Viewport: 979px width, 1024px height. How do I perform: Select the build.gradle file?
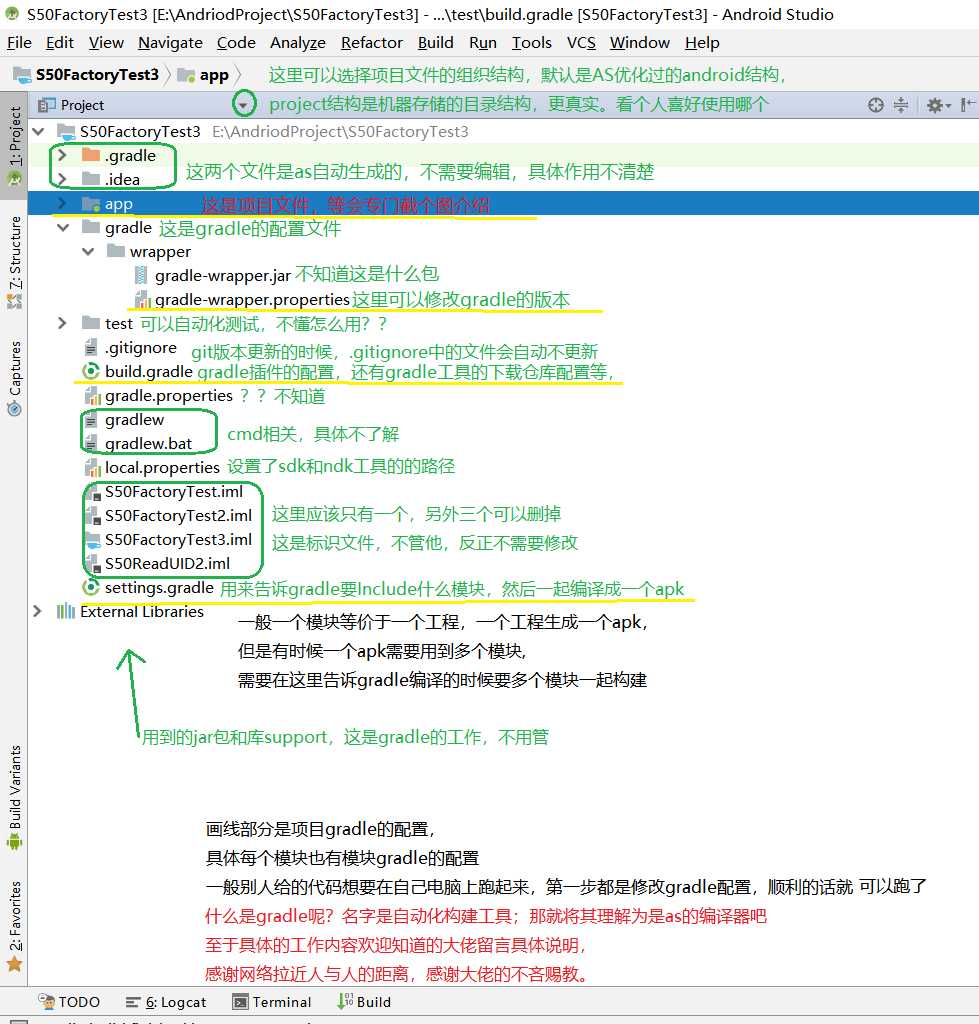pyautogui.click(x=149, y=372)
